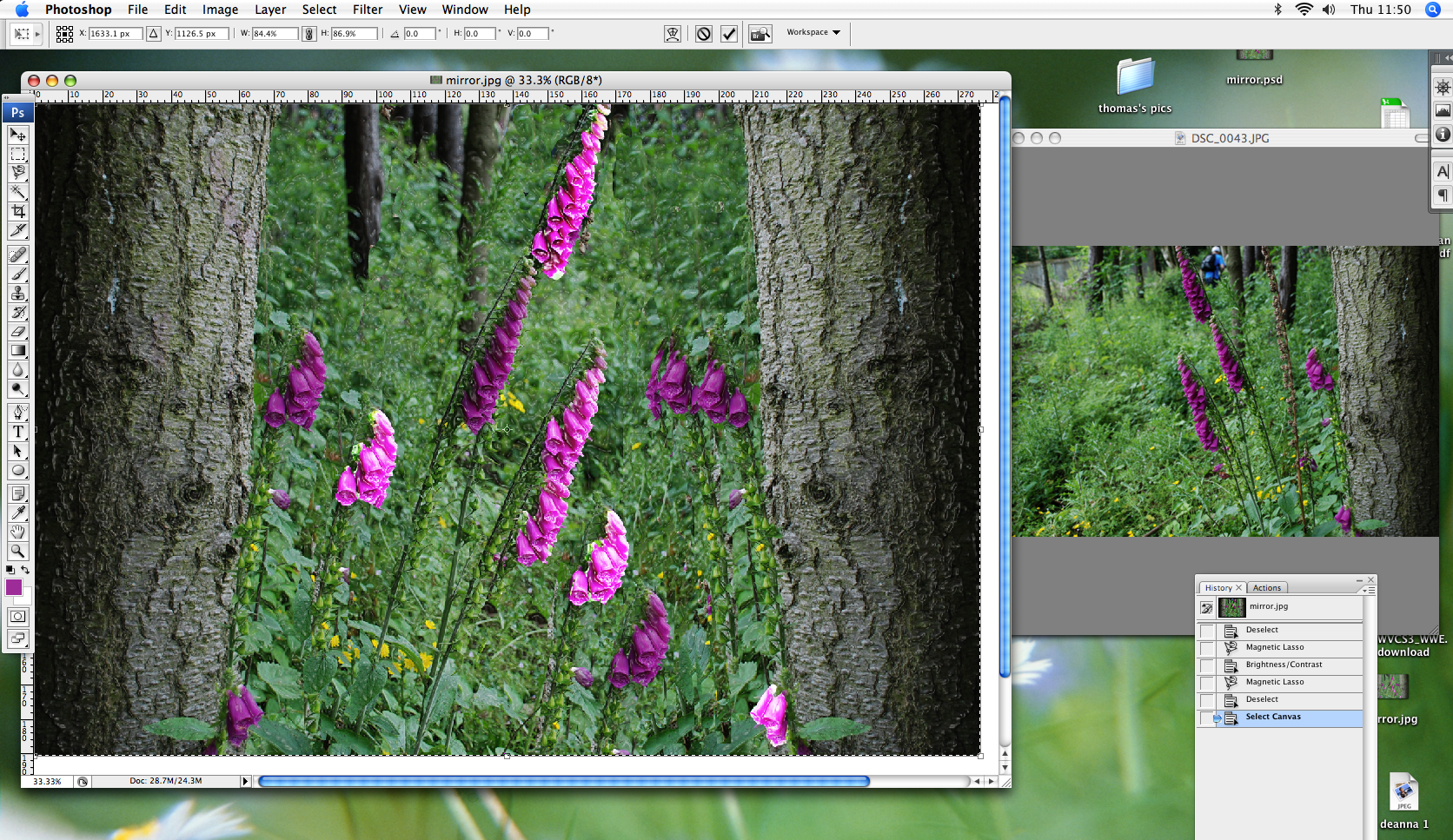
Task: Click the mirror.jpg snapshot thumbnail
Action: point(1231,607)
